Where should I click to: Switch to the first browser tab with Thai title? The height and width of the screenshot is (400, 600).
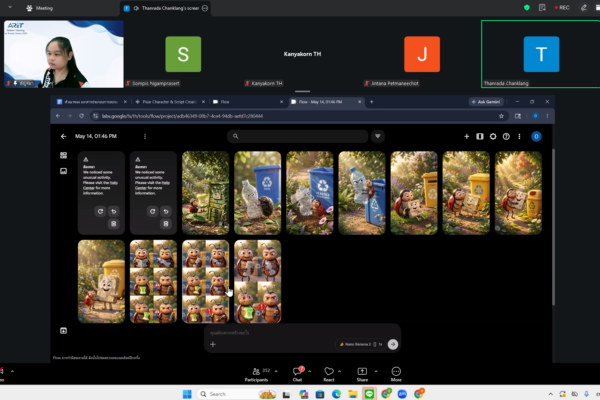pos(91,102)
